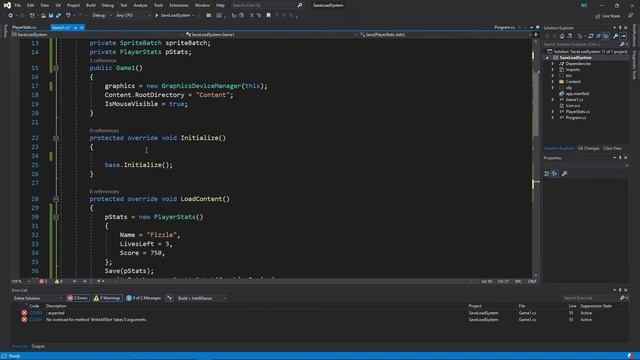Open the Build + IntelliSense dropdown
This screenshot has width=640, height=360.
202,298
